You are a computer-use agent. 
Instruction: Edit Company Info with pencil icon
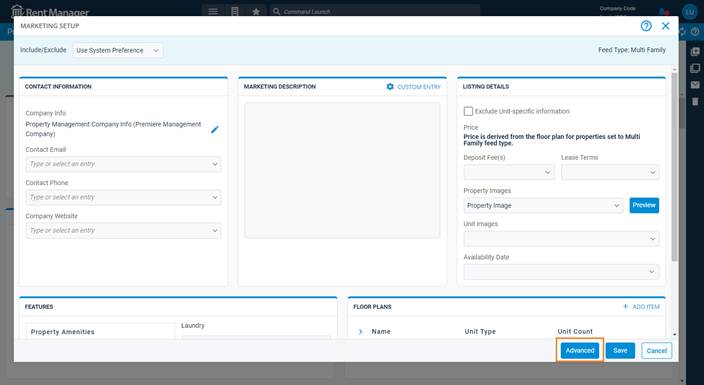pos(215,129)
